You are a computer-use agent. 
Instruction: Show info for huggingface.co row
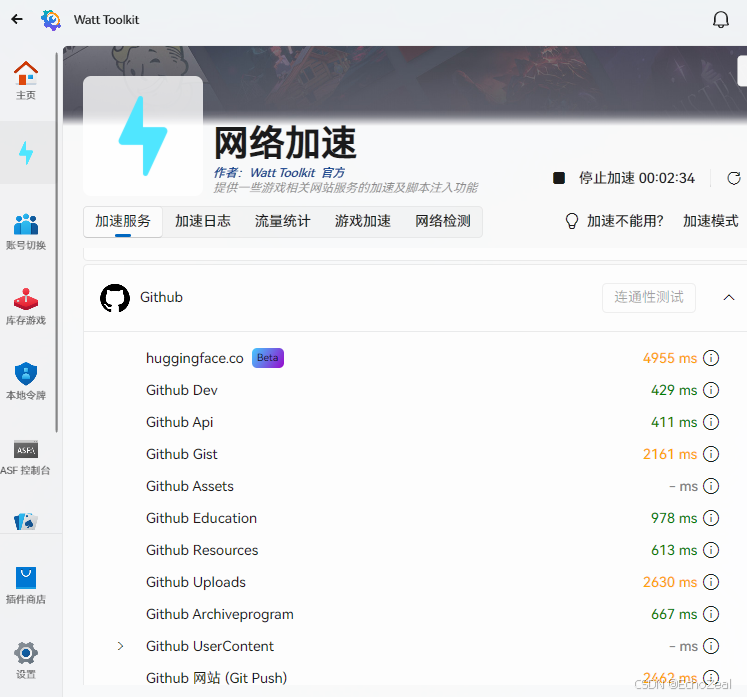(711, 358)
